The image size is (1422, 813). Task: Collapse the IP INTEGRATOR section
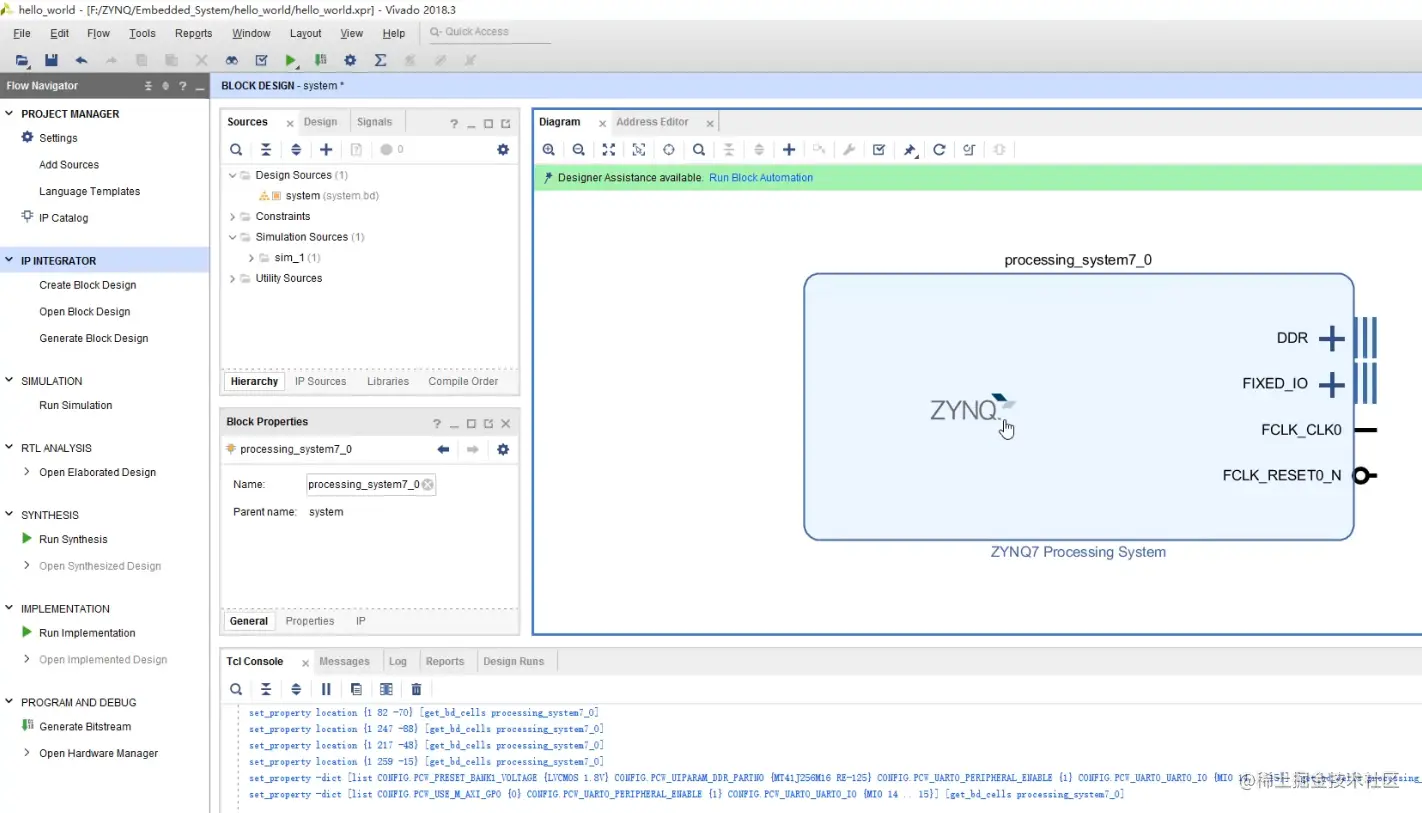tap(10, 261)
